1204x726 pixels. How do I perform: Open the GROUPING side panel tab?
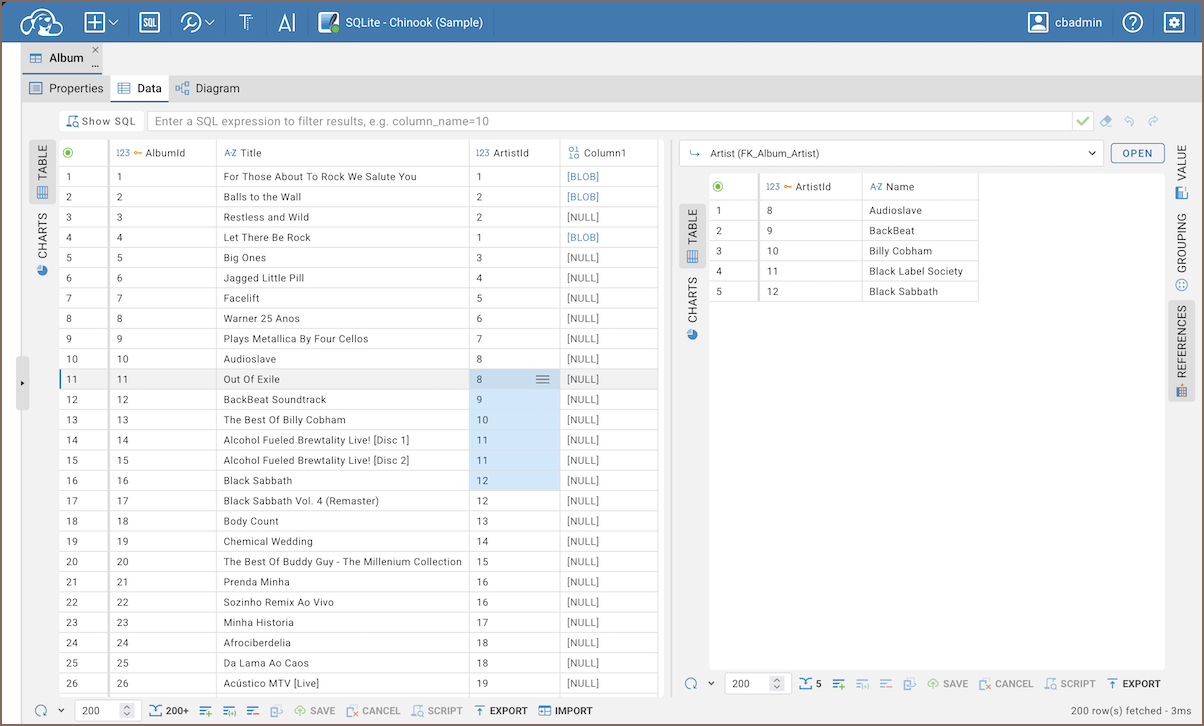[1181, 251]
